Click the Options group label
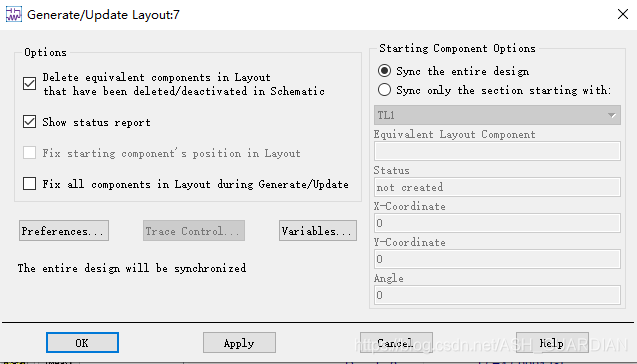 click(45, 52)
